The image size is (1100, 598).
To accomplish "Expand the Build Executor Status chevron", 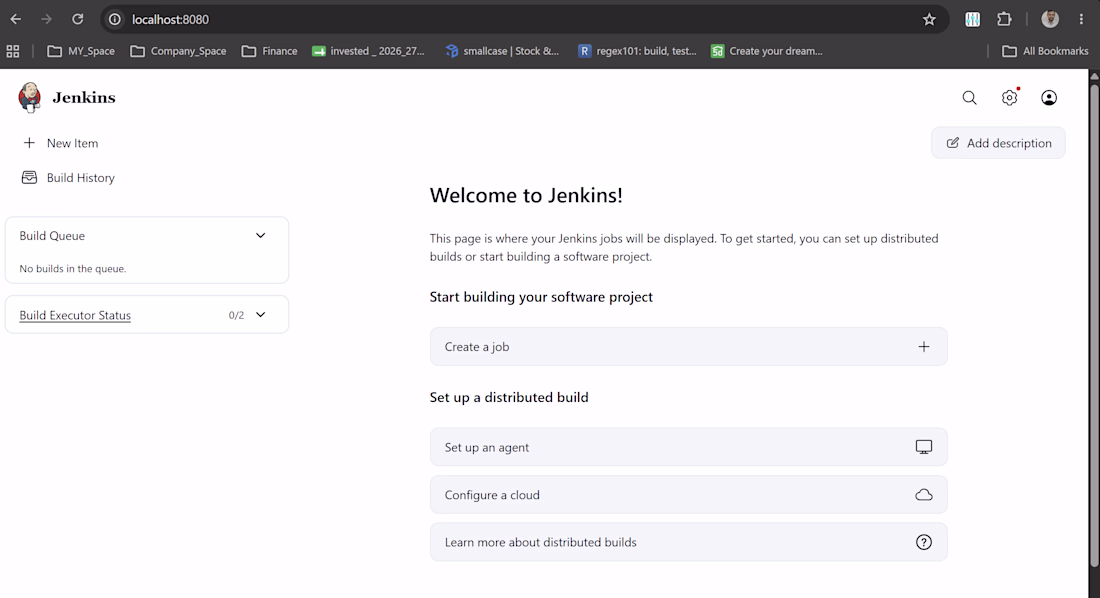I will pyautogui.click(x=260, y=315).
